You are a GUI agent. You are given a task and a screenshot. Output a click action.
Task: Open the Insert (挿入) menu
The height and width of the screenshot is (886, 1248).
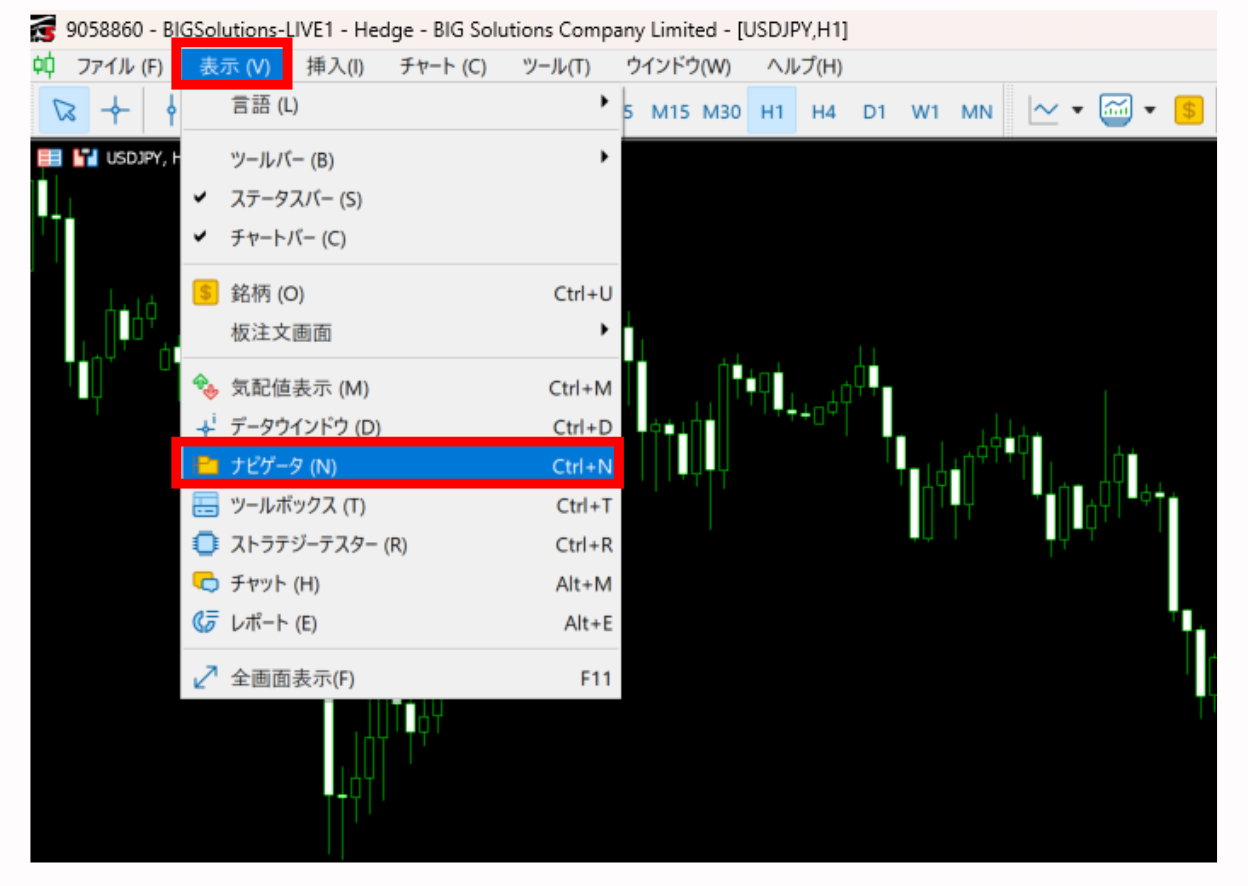(x=335, y=67)
